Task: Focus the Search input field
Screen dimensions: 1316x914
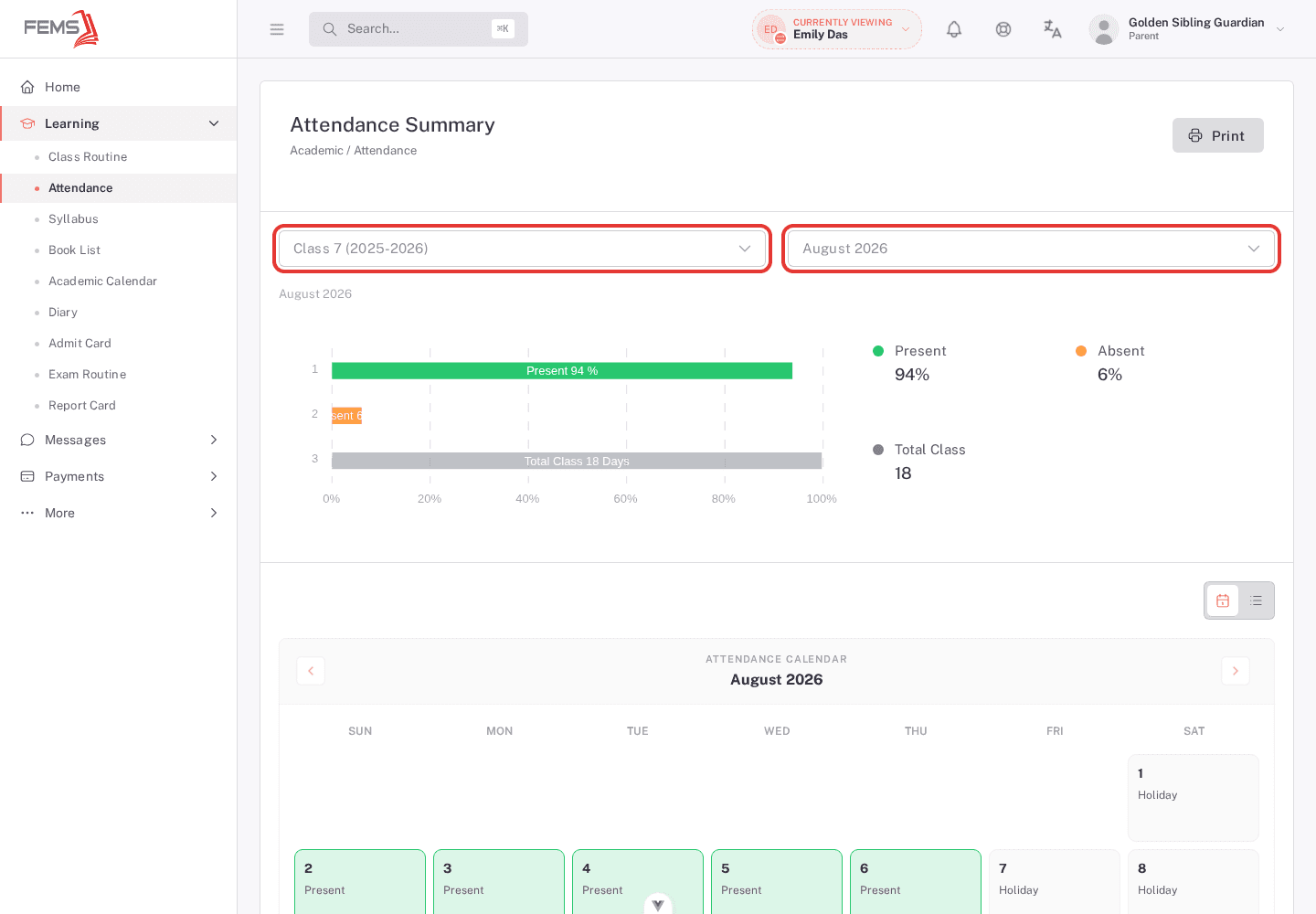Action: point(419,29)
